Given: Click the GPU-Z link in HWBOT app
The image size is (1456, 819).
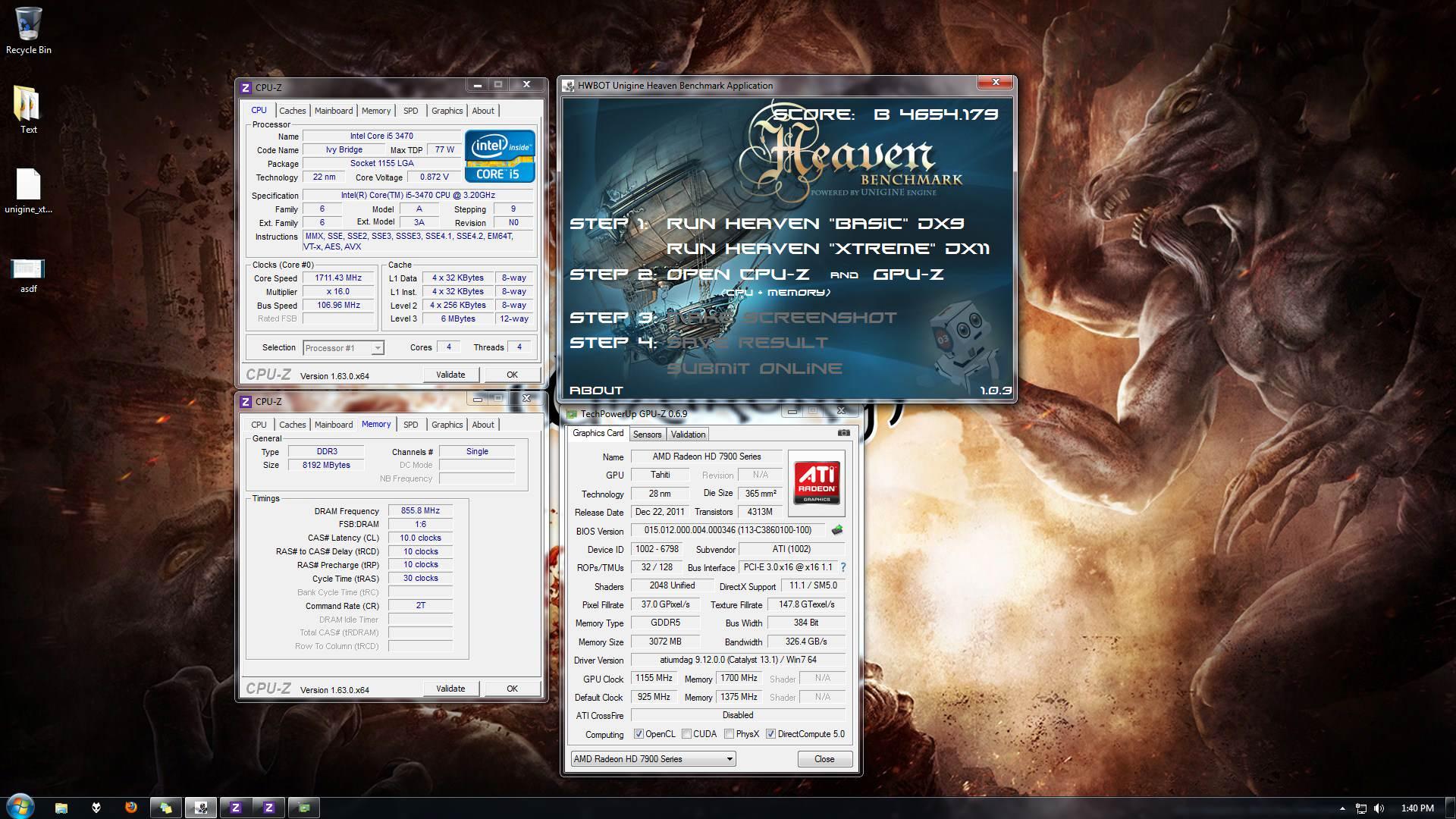Looking at the screenshot, I should [x=908, y=275].
